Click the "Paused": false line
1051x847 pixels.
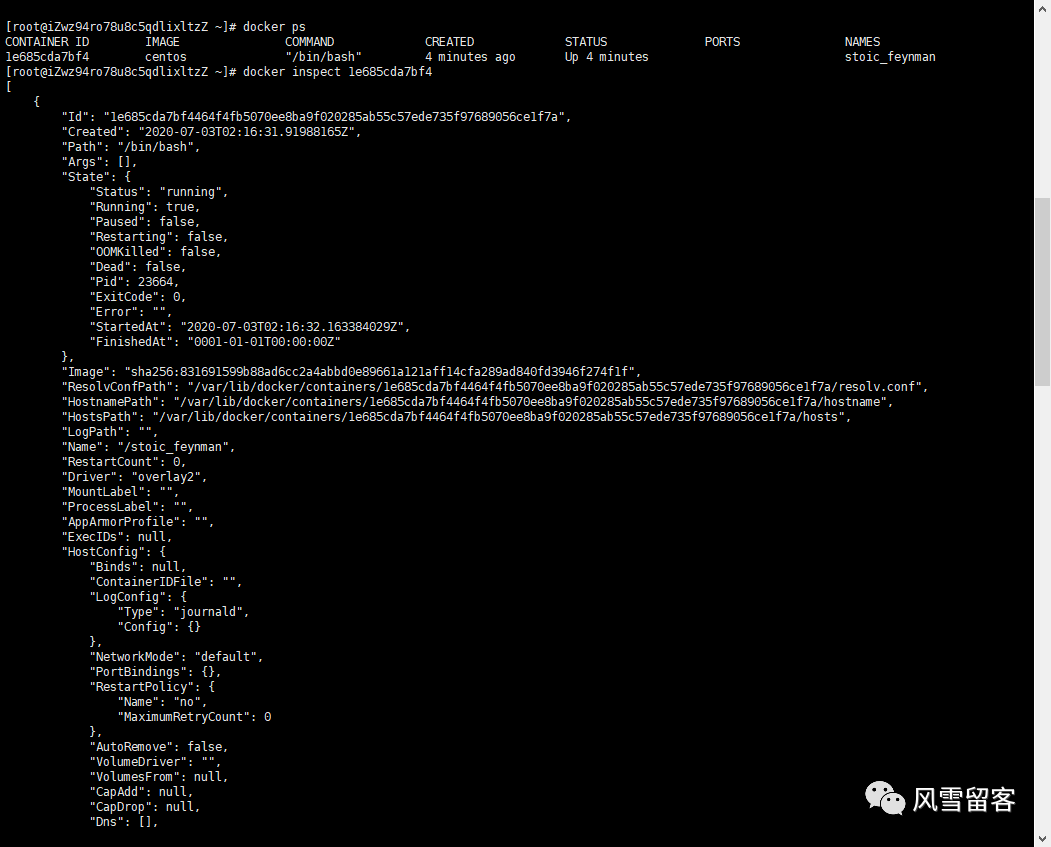point(145,222)
